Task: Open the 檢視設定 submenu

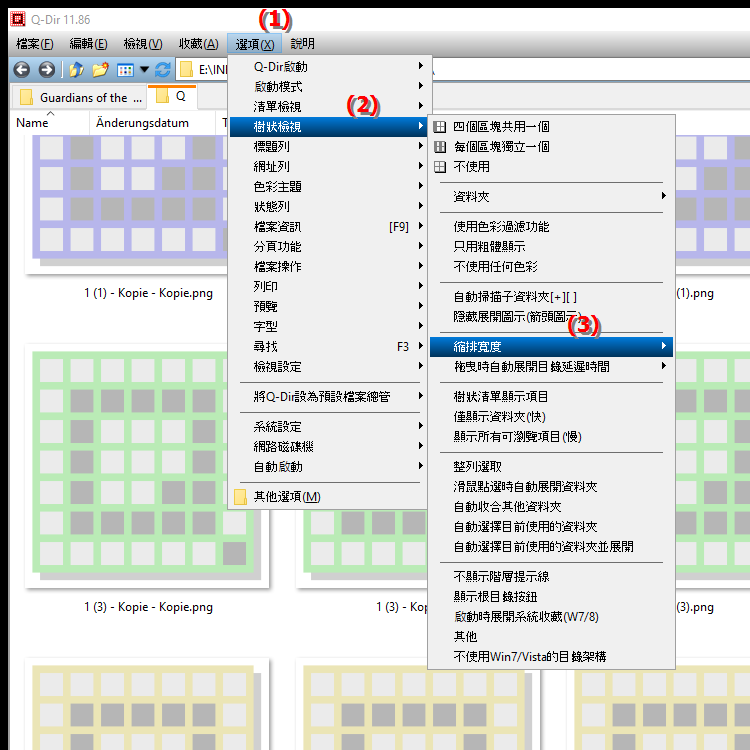Action: [329, 367]
